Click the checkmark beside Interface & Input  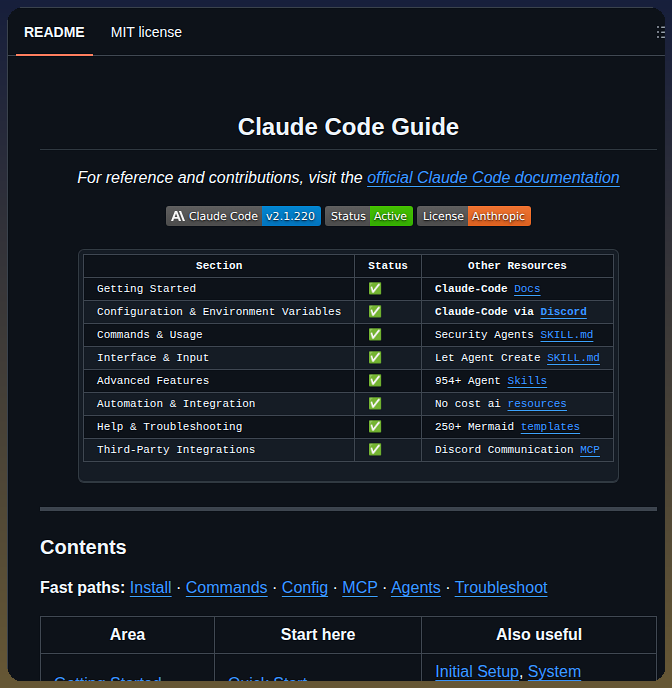click(x=375, y=357)
